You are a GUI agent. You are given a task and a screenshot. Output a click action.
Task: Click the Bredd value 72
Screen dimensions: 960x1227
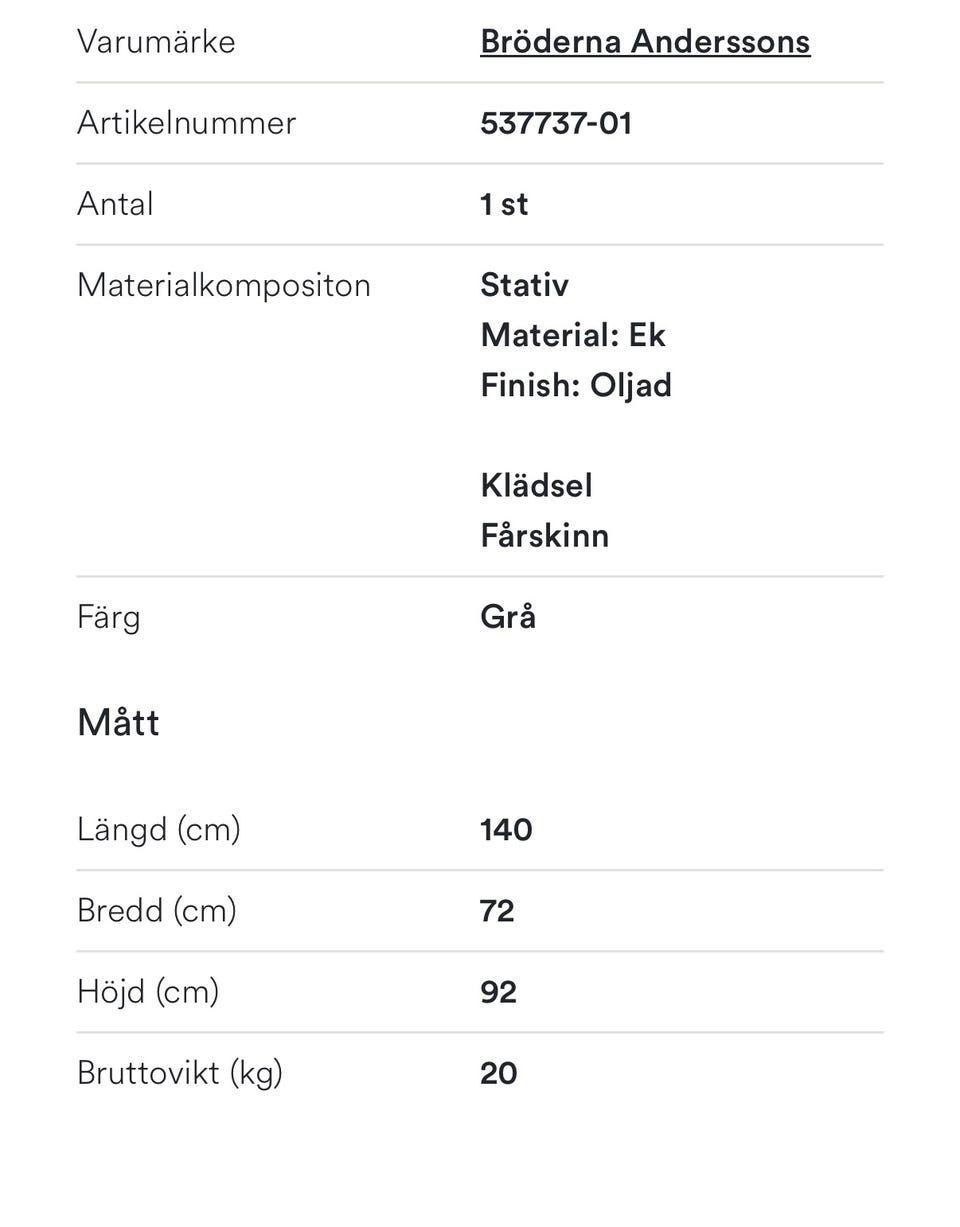coord(497,911)
